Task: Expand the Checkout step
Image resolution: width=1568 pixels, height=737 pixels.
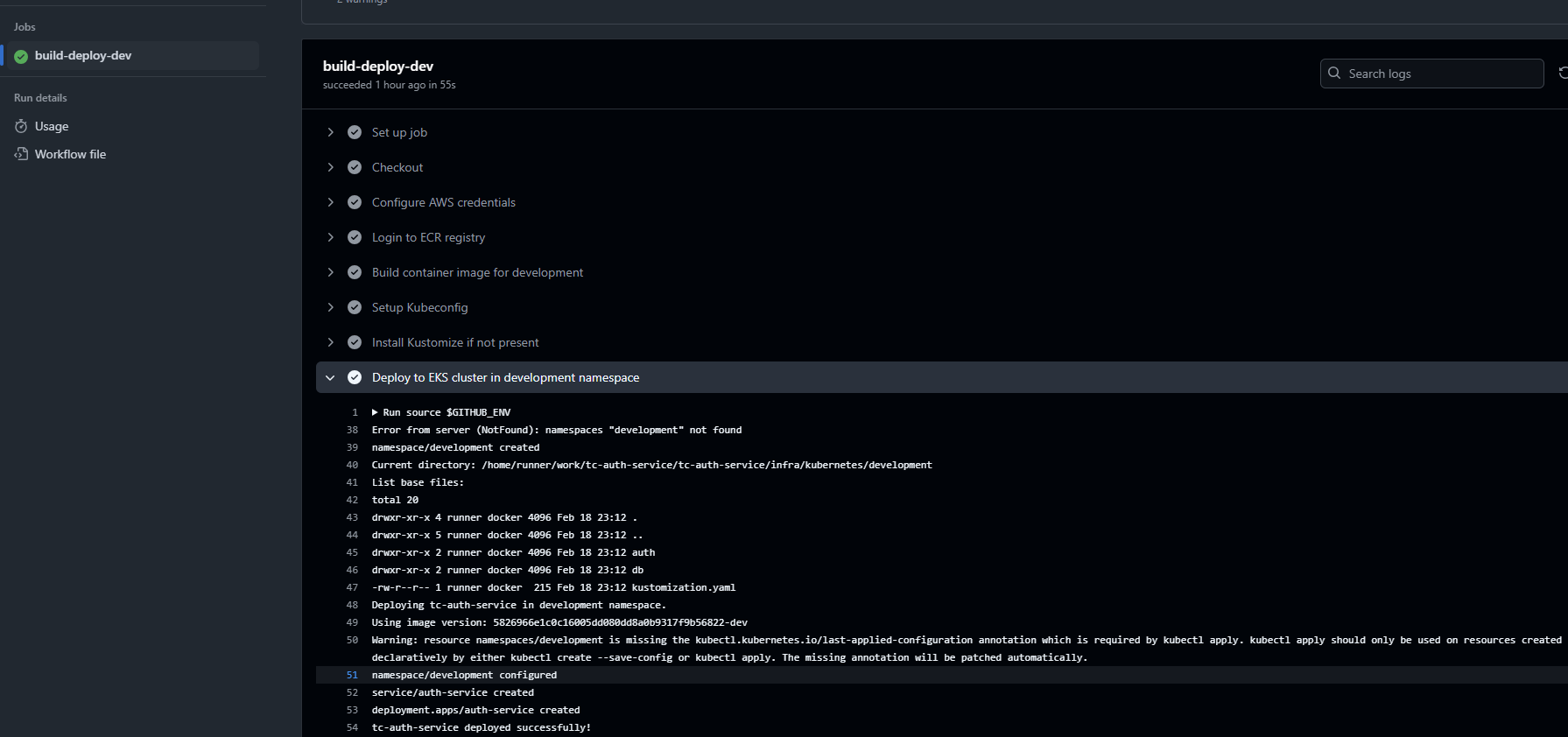Action: tap(330, 167)
